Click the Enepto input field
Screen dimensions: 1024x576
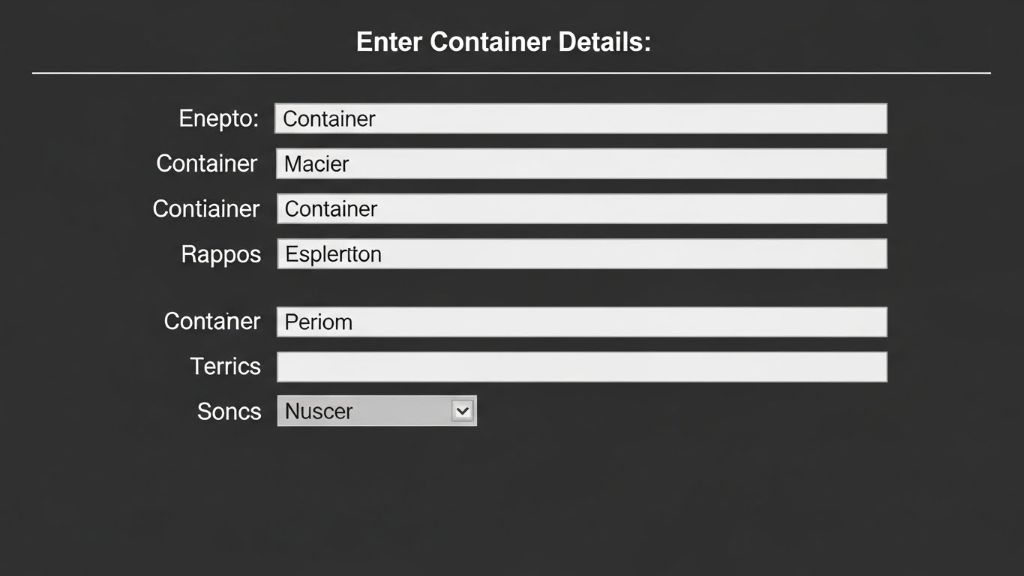(580, 118)
